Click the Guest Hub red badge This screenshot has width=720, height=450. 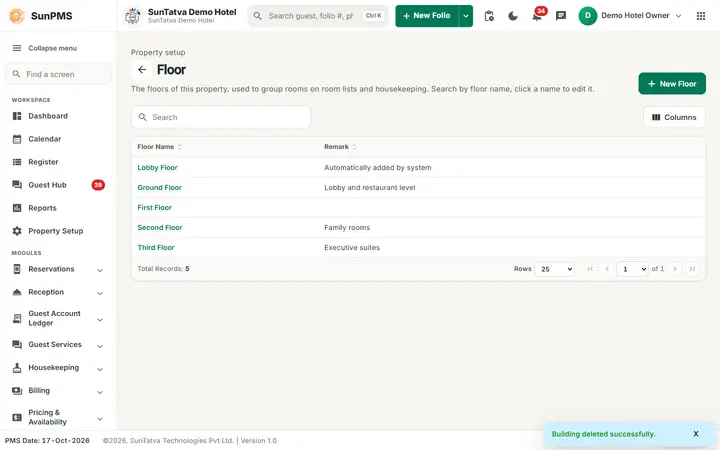[x=98, y=185]
